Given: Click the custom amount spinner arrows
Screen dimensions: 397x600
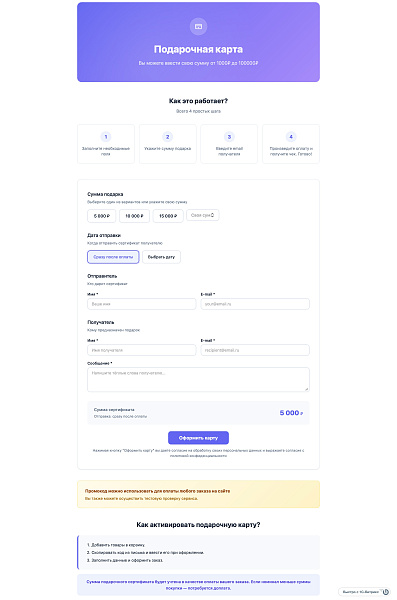Looking at the screenshot, I should pyautogui.click(x=212, y=215).
